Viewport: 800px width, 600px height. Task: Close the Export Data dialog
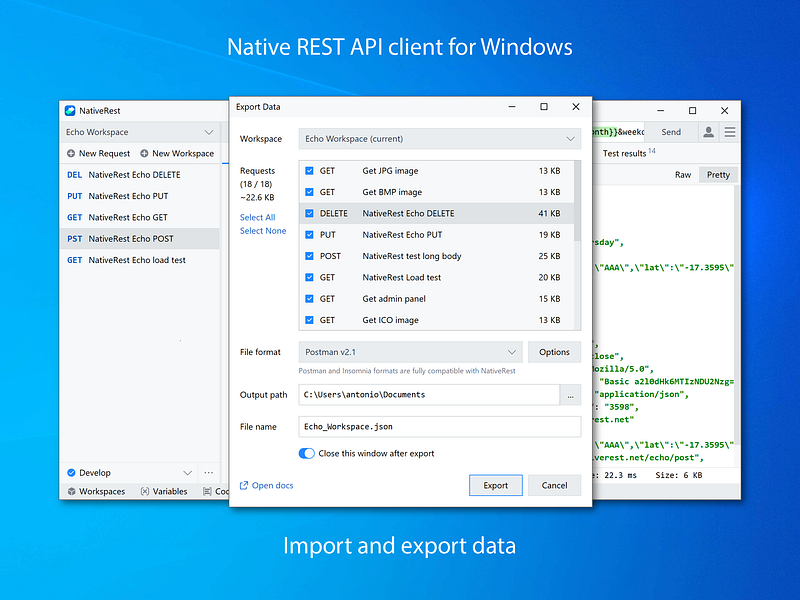(x=576, y=107)
